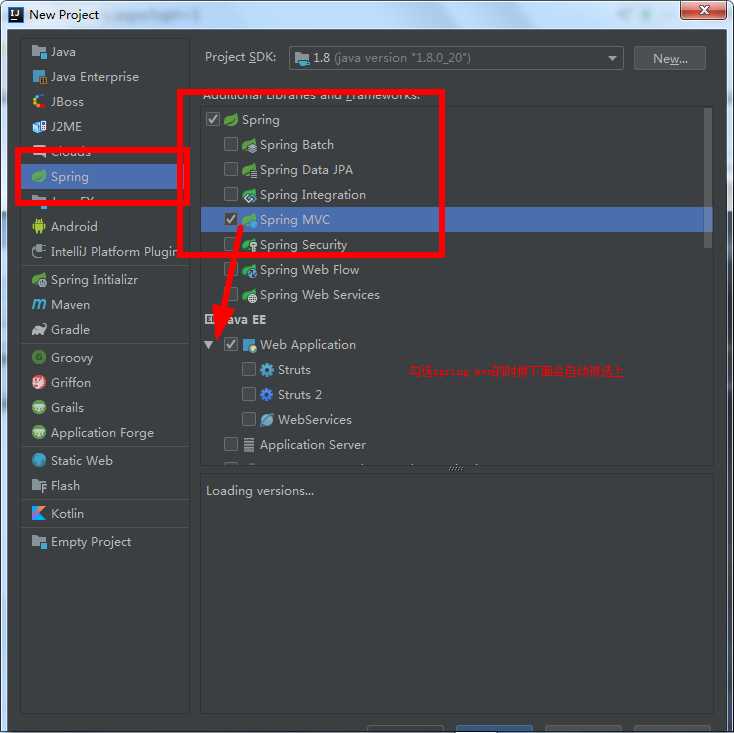The width and height of the screenshot is (734, 733).
Task: Click the Struts gear icon
Action: [x=267, y=370]
